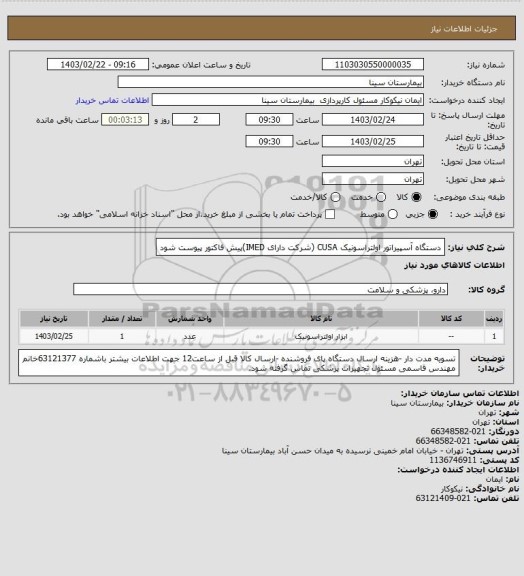Click the family name نیکوکار
The height and width of the screenshot is (576, 524).
452,489
